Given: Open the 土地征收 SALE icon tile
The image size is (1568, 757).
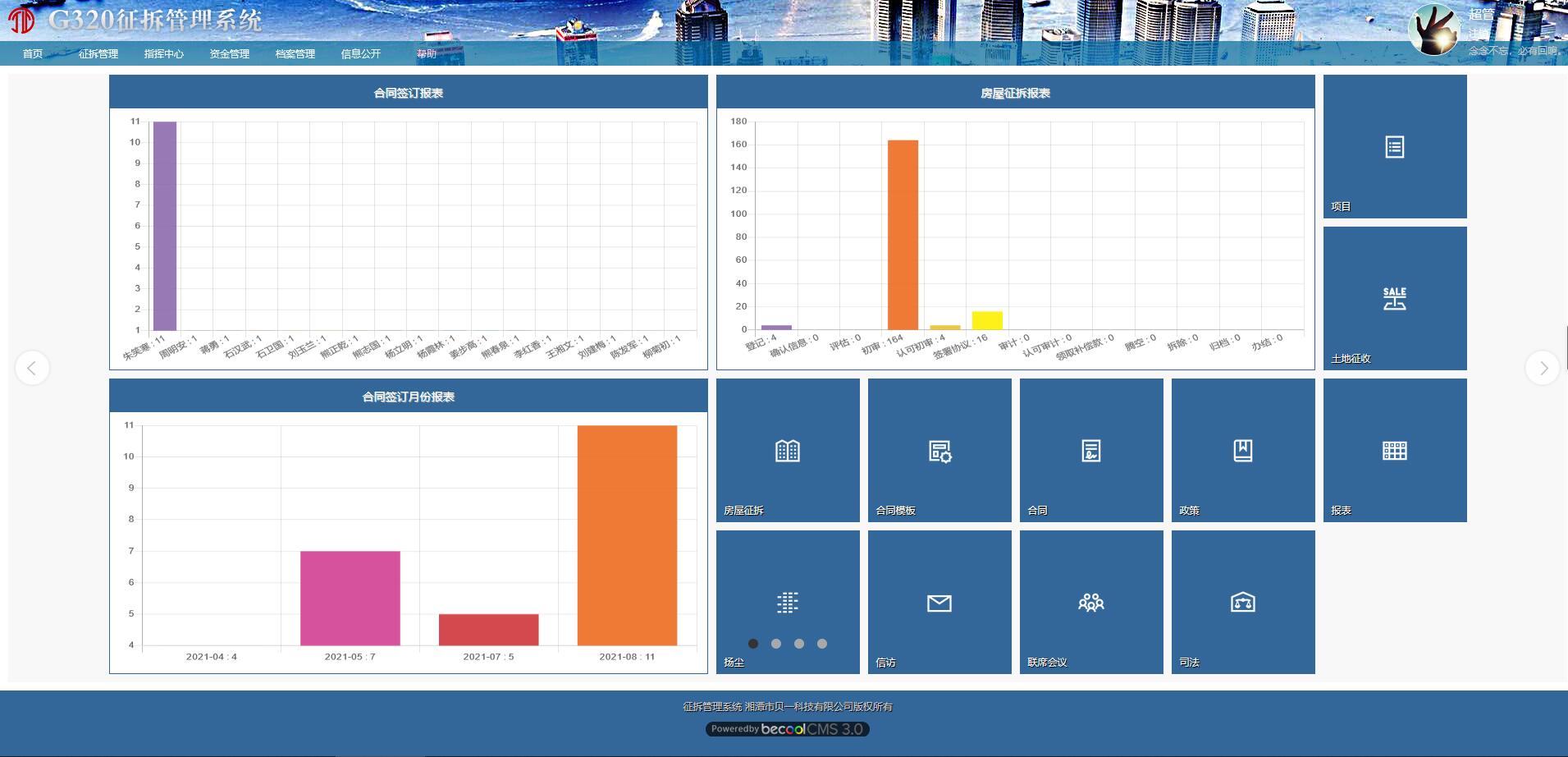Looking at the screenshot, I should pos(1394,298).
